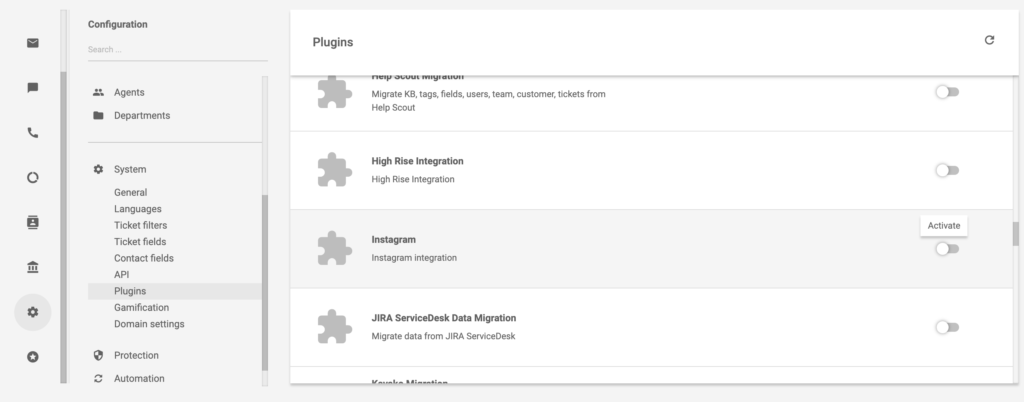The width and height of the screenshot is (1024, 402).
Task: Expand the Protection section
Action: pyautogui.click(x=135, y=355)
